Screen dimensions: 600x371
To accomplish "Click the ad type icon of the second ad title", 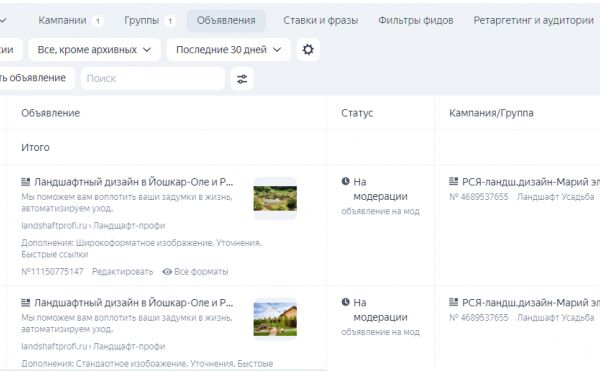I will (x=26, y=303).
